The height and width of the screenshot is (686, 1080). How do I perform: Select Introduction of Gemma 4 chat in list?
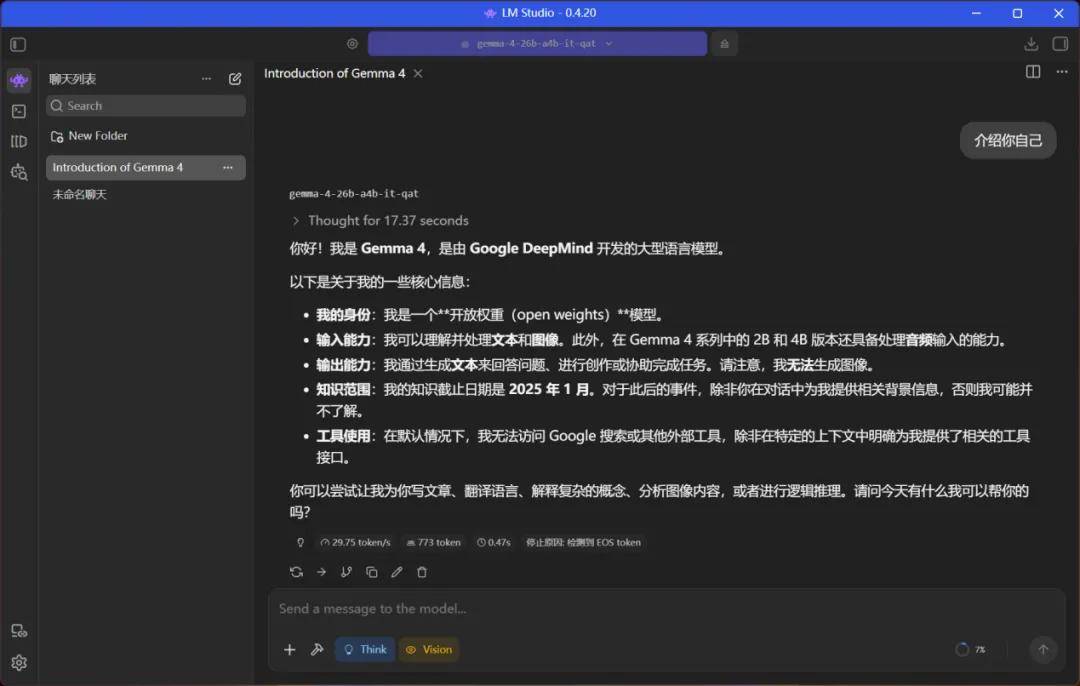[x=146, y=167]
